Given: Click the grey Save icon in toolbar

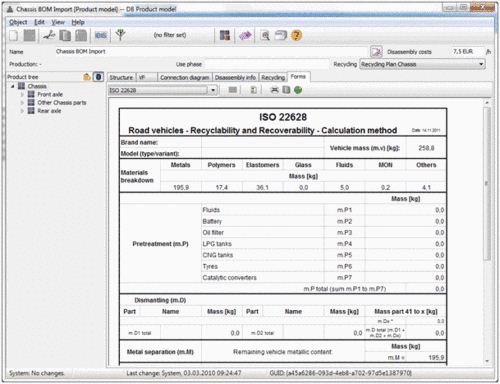Looking at the screenshot, I should pyautogui.click(x=29, y=35).
